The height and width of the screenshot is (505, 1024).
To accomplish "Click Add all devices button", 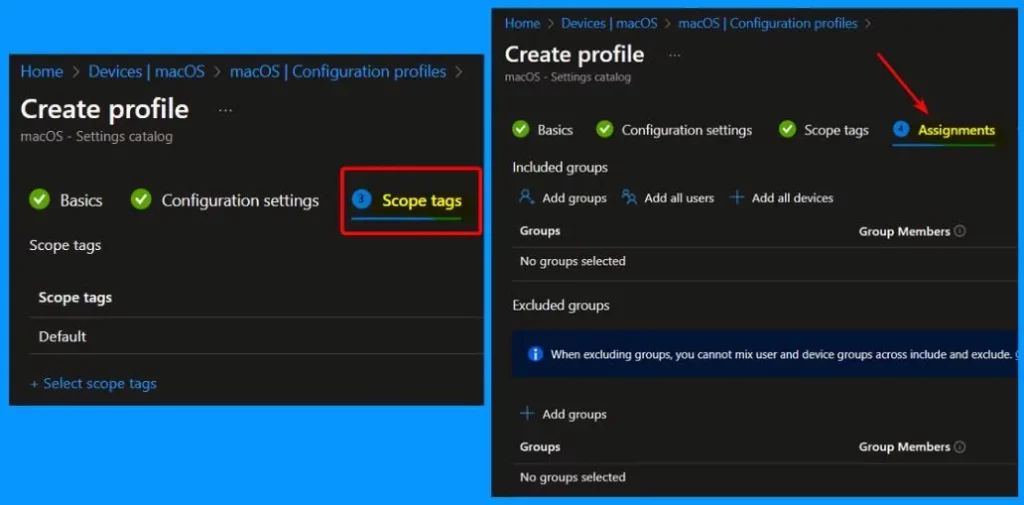I will [x=781, y=197].
